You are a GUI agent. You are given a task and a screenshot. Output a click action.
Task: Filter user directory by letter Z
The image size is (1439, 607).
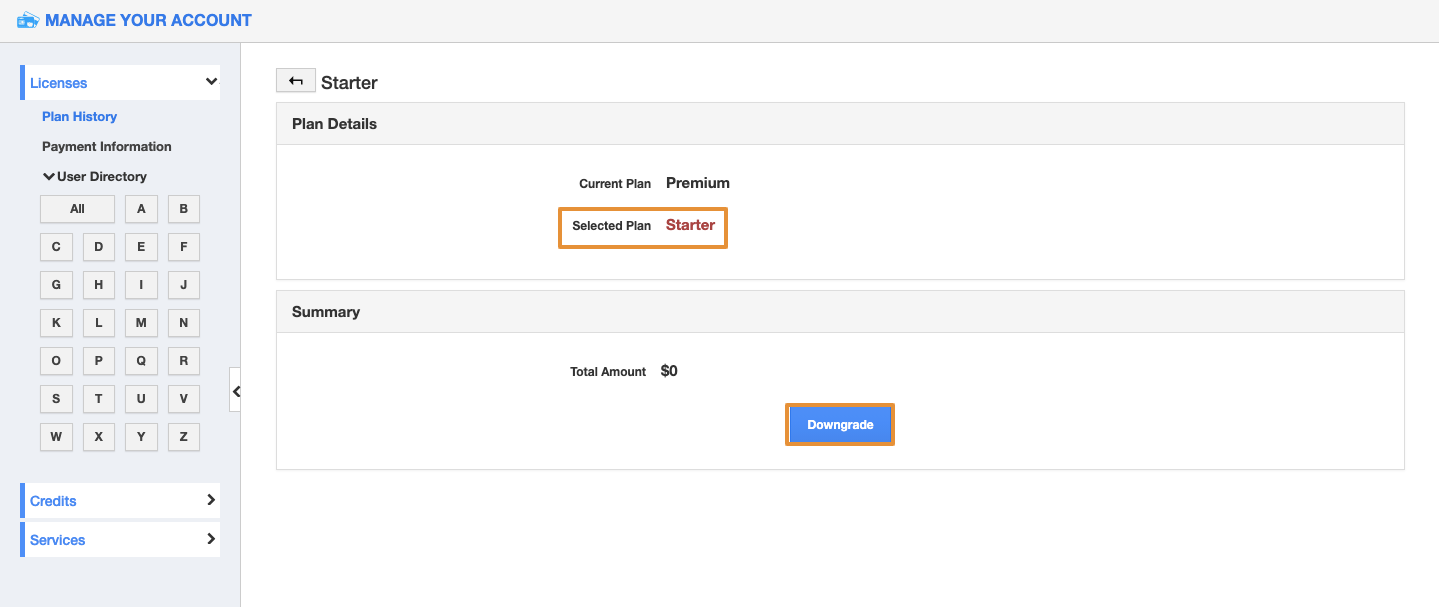pos(184,437)
